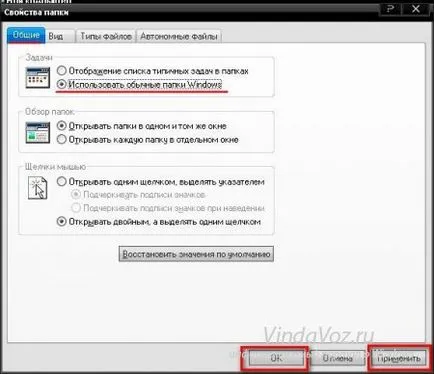Close the 'Свойства папки' dialog

point(416,9)
